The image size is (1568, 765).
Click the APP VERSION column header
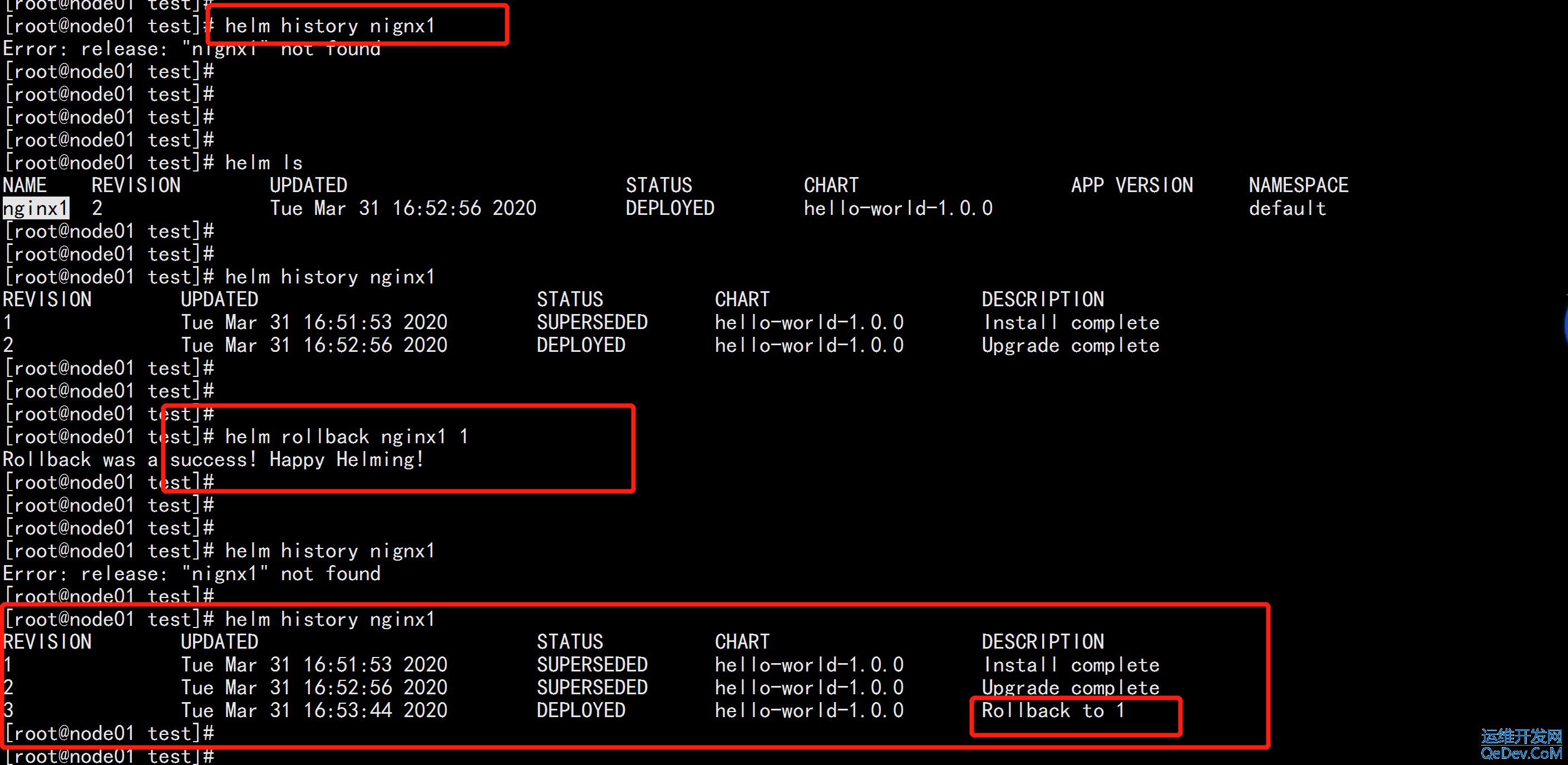coord(1132,185)
